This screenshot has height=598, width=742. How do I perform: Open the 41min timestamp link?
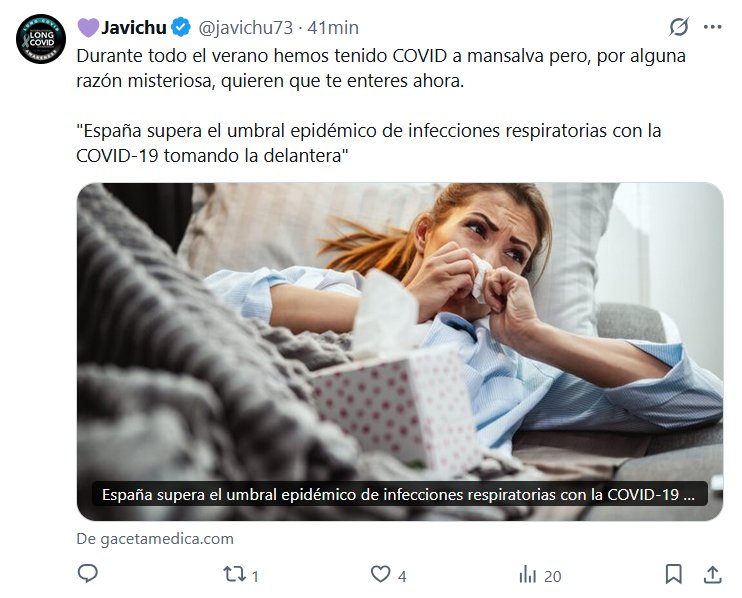click(333, 27)
